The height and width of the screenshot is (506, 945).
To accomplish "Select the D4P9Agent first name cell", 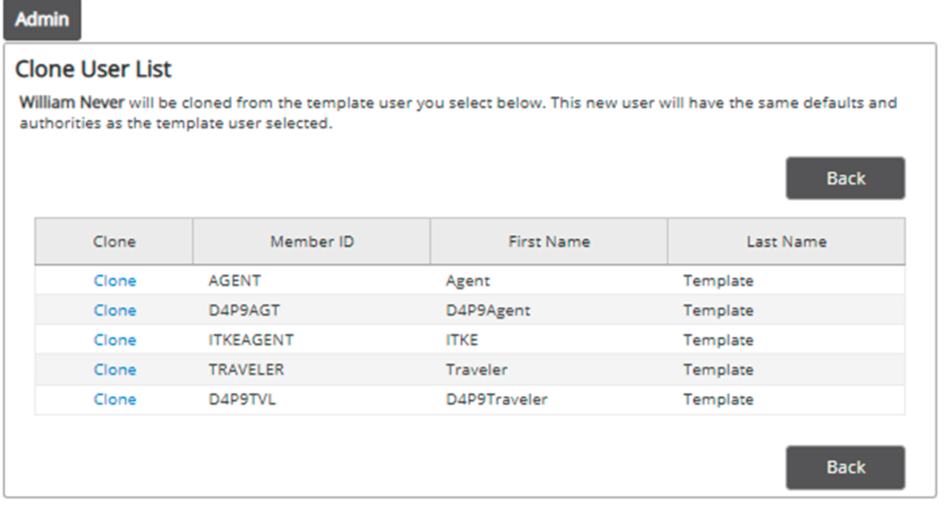I will tap(488, 310).
